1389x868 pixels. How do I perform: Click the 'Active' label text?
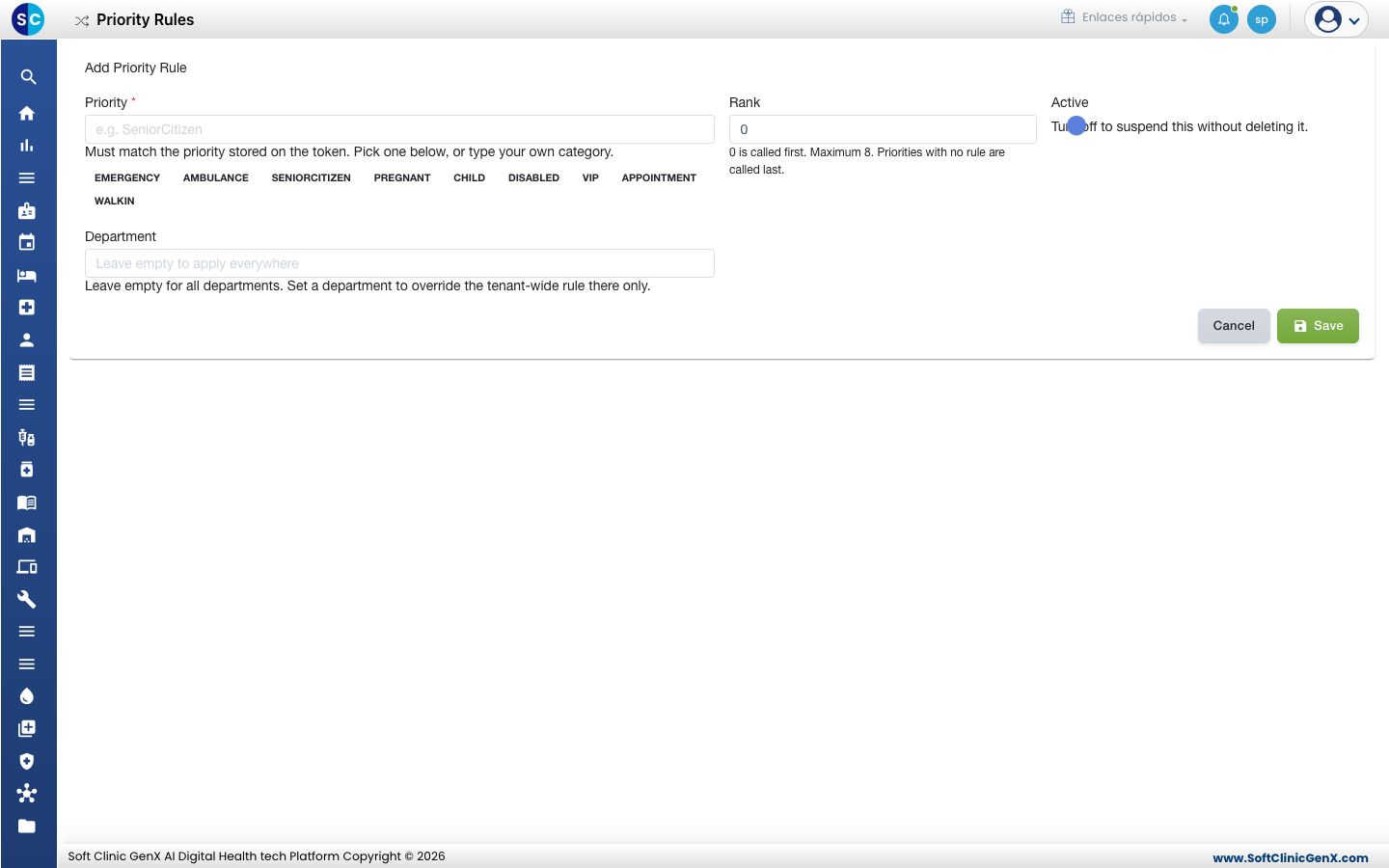pos(1070,102)
